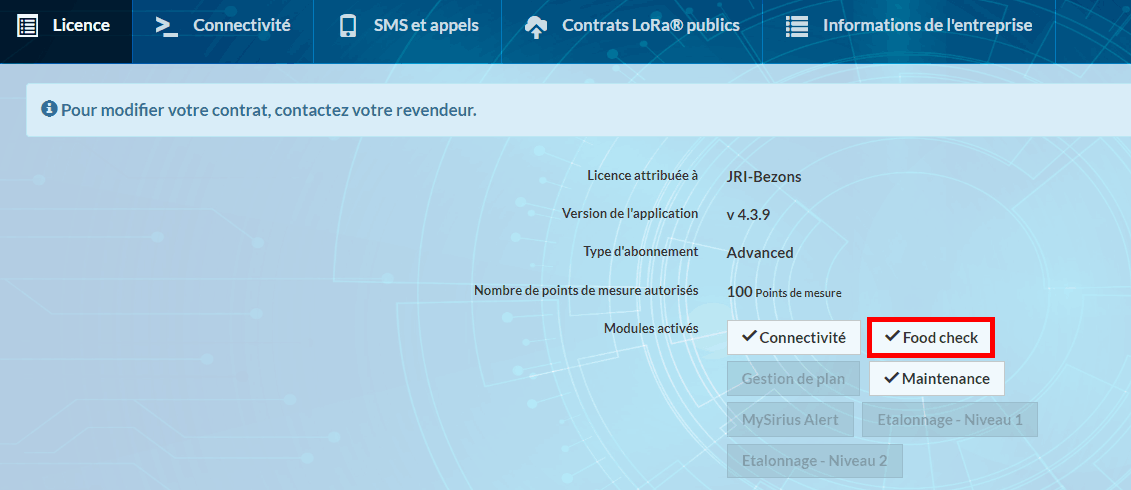
Task: Click the JRI-Bezons licence holder value
Action: [764, 176]
